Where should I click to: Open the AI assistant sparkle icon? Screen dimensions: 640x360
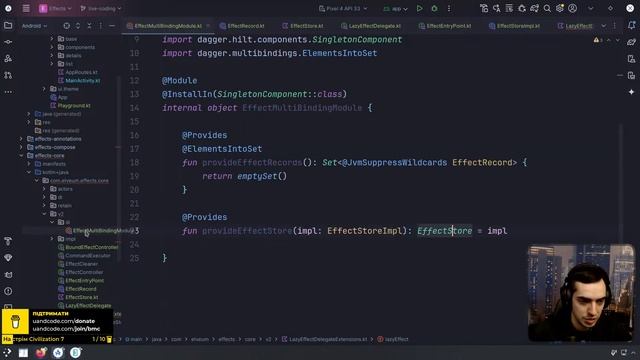pyautogui.click(x=631, y=92)
